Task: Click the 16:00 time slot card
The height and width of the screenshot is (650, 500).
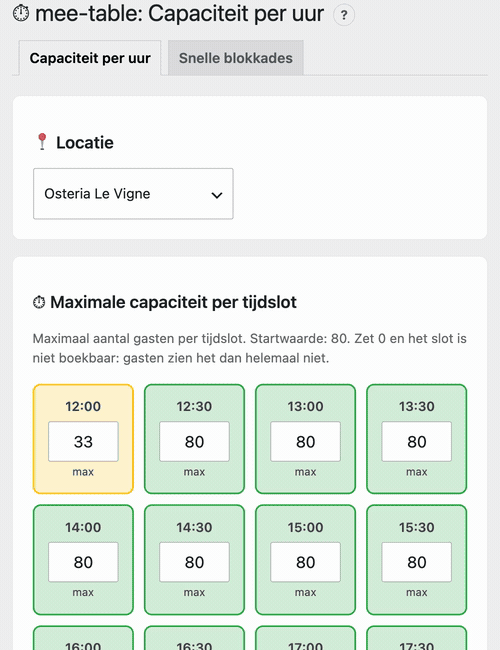Action: [83, 638]
